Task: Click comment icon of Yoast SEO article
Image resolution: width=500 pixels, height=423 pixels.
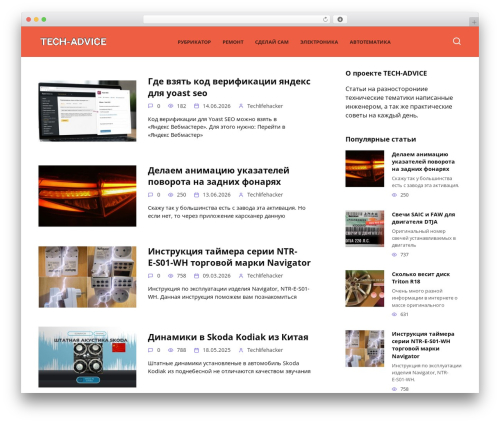Action: tap(150, 106)
